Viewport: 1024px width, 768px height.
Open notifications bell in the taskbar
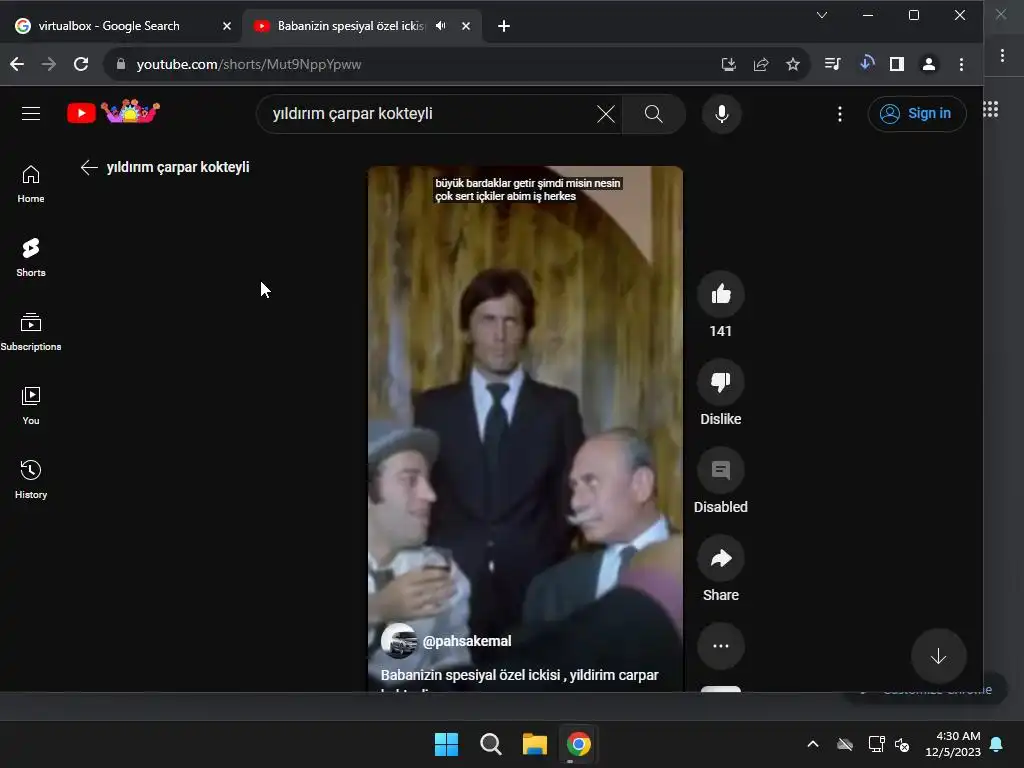point(997,744)
